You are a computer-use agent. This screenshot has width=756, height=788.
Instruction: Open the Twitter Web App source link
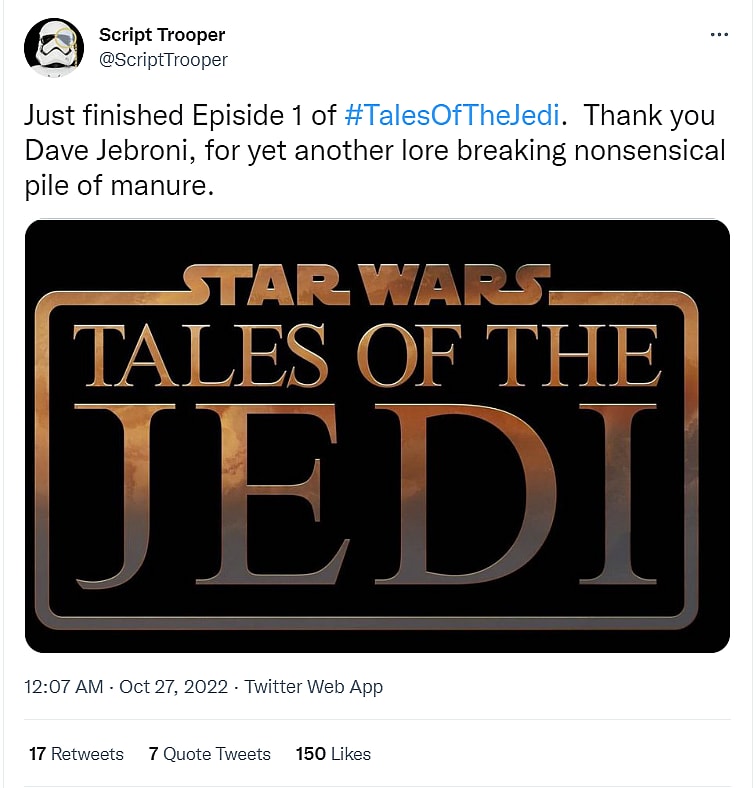click(x=314, y=687)
